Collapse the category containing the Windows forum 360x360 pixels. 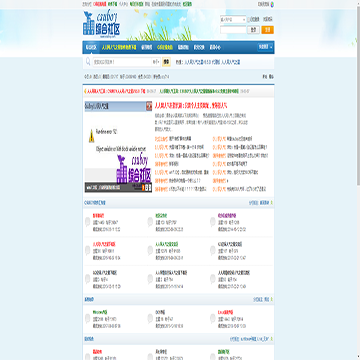[272, 300]
